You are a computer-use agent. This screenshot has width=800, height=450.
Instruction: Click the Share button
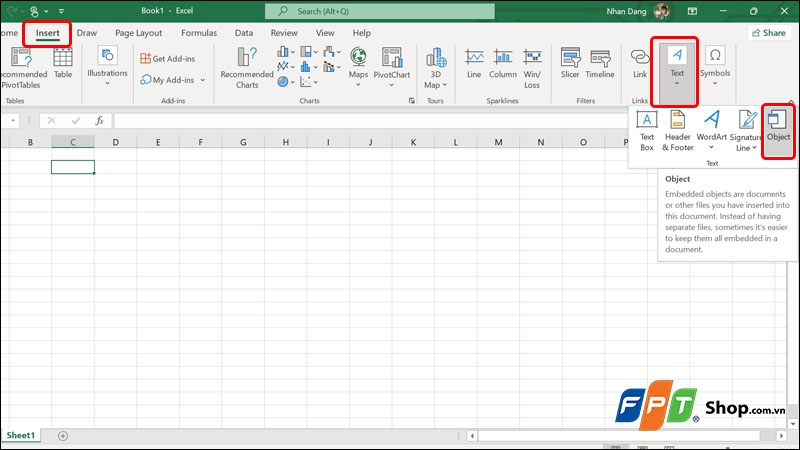769,33
